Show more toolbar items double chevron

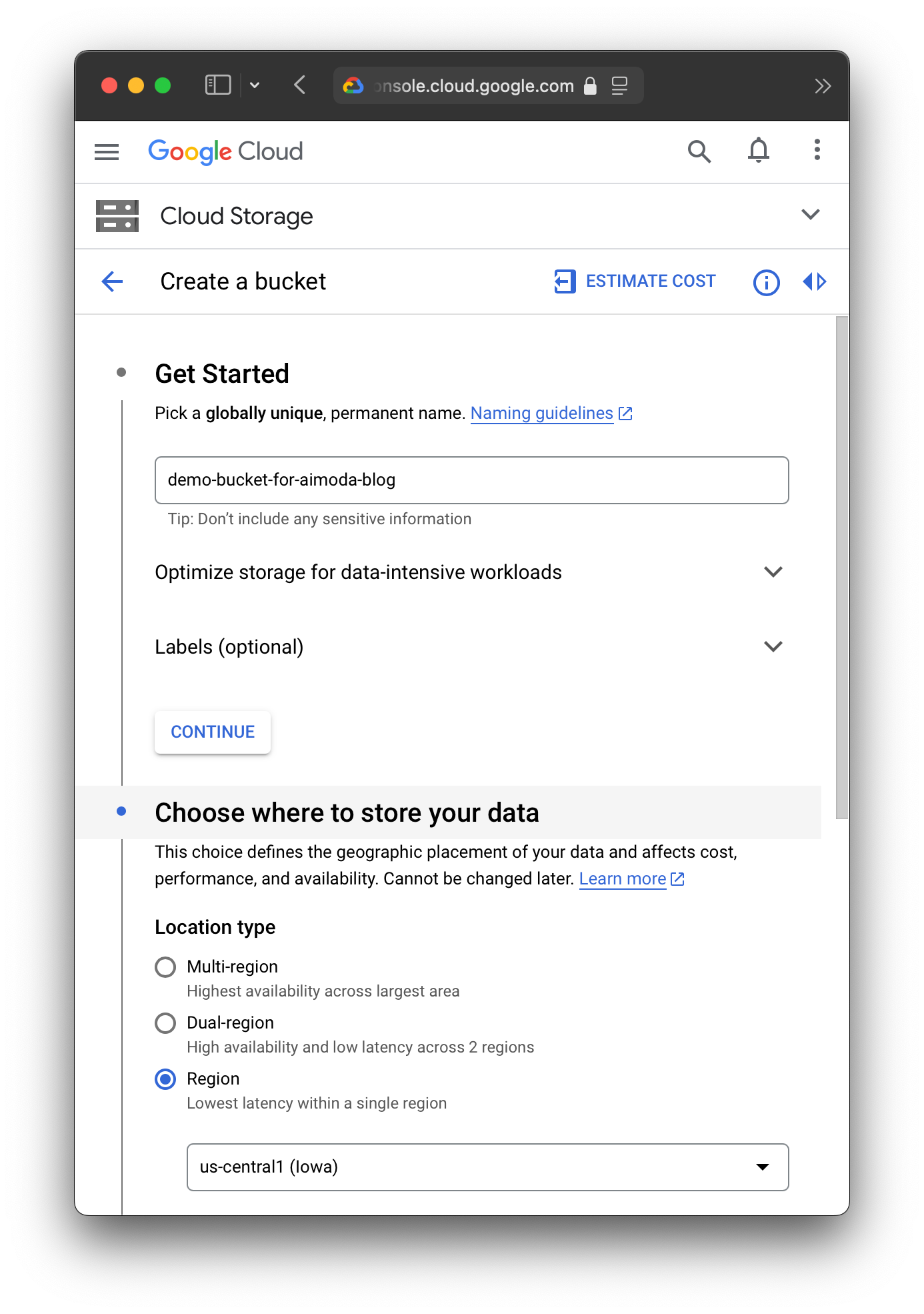823,86
